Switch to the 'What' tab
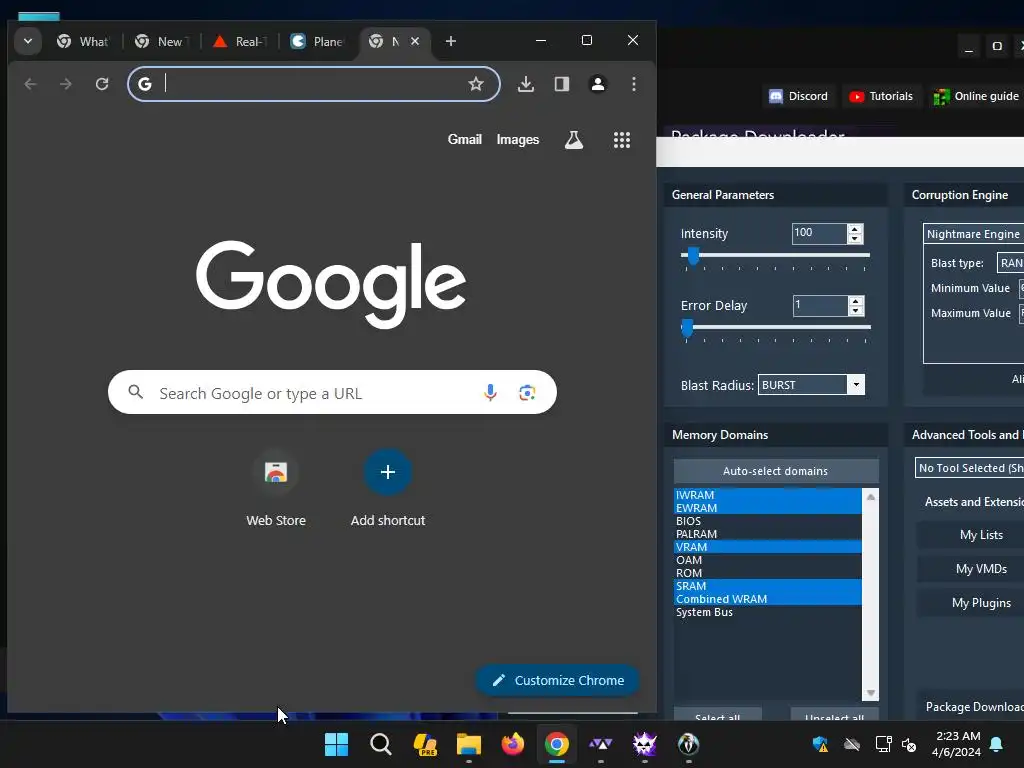 (83, 41)
